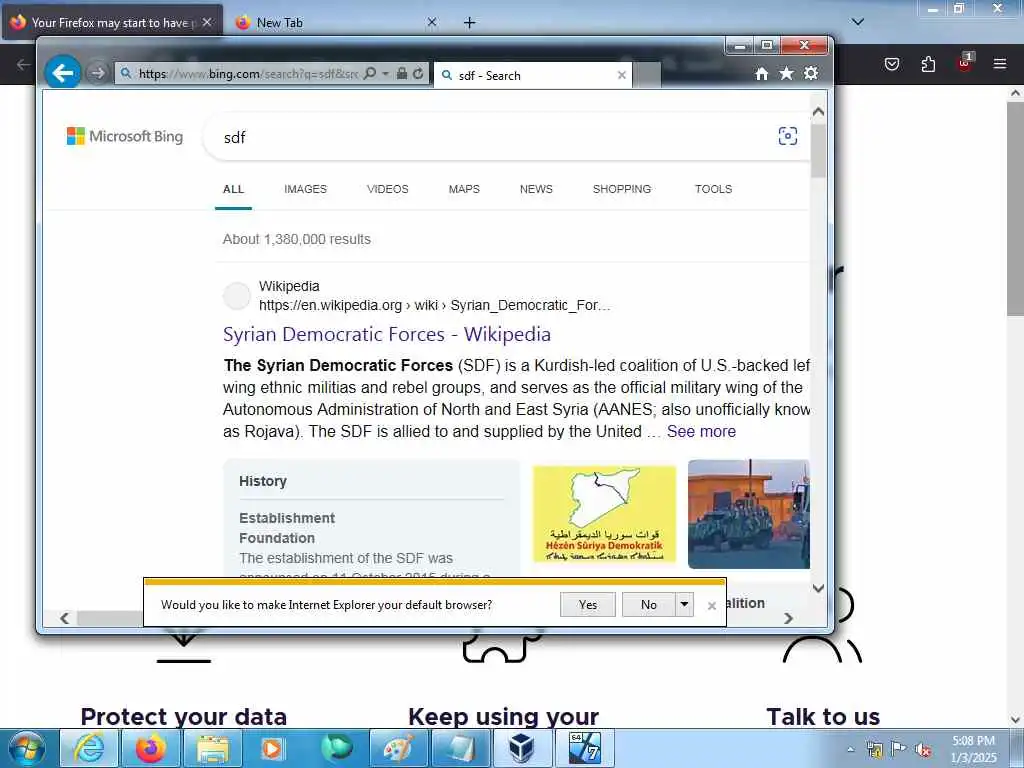Click Firefox Save to Pocket icon
Screen dimensions: 1024x768
tap(892, 64)
